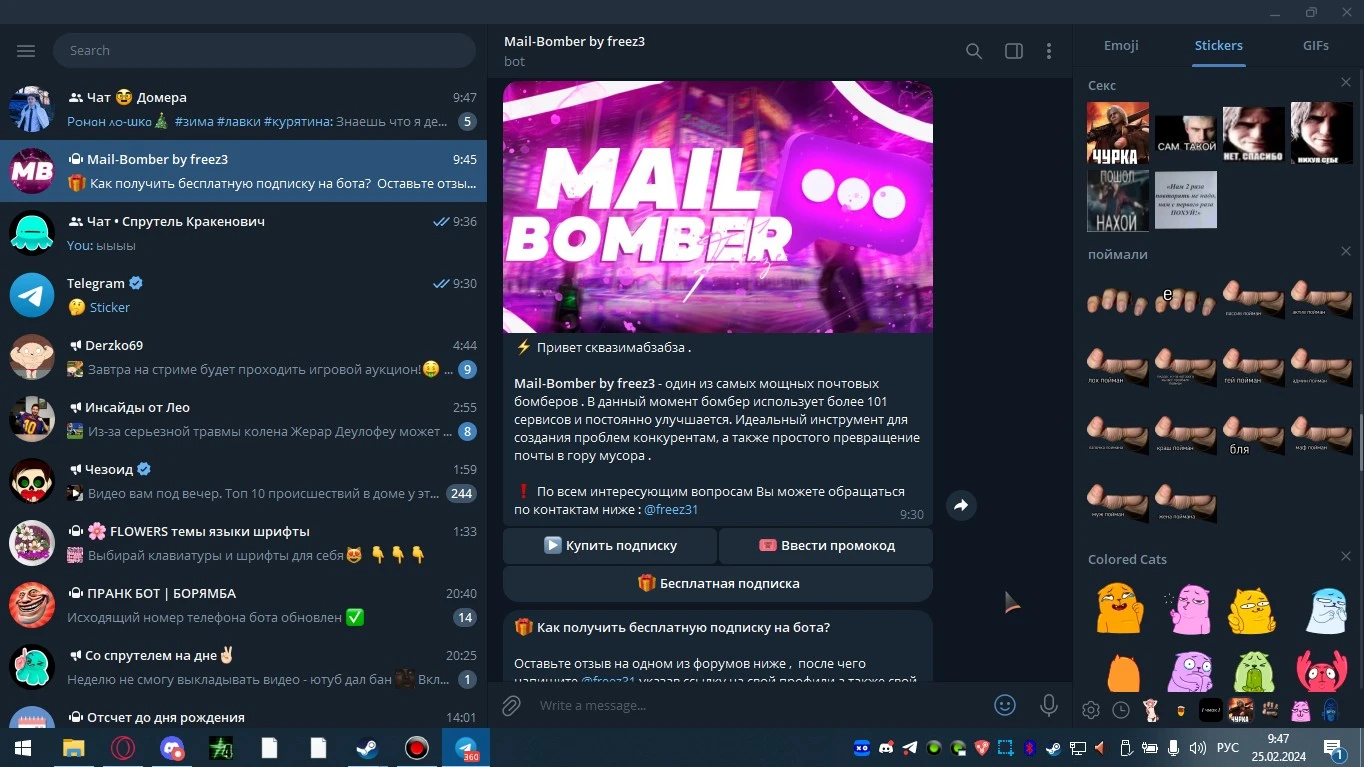Open Opera GX browser from the taskbar
Viewport: 1364px width, 767px height.
point(122,748)
